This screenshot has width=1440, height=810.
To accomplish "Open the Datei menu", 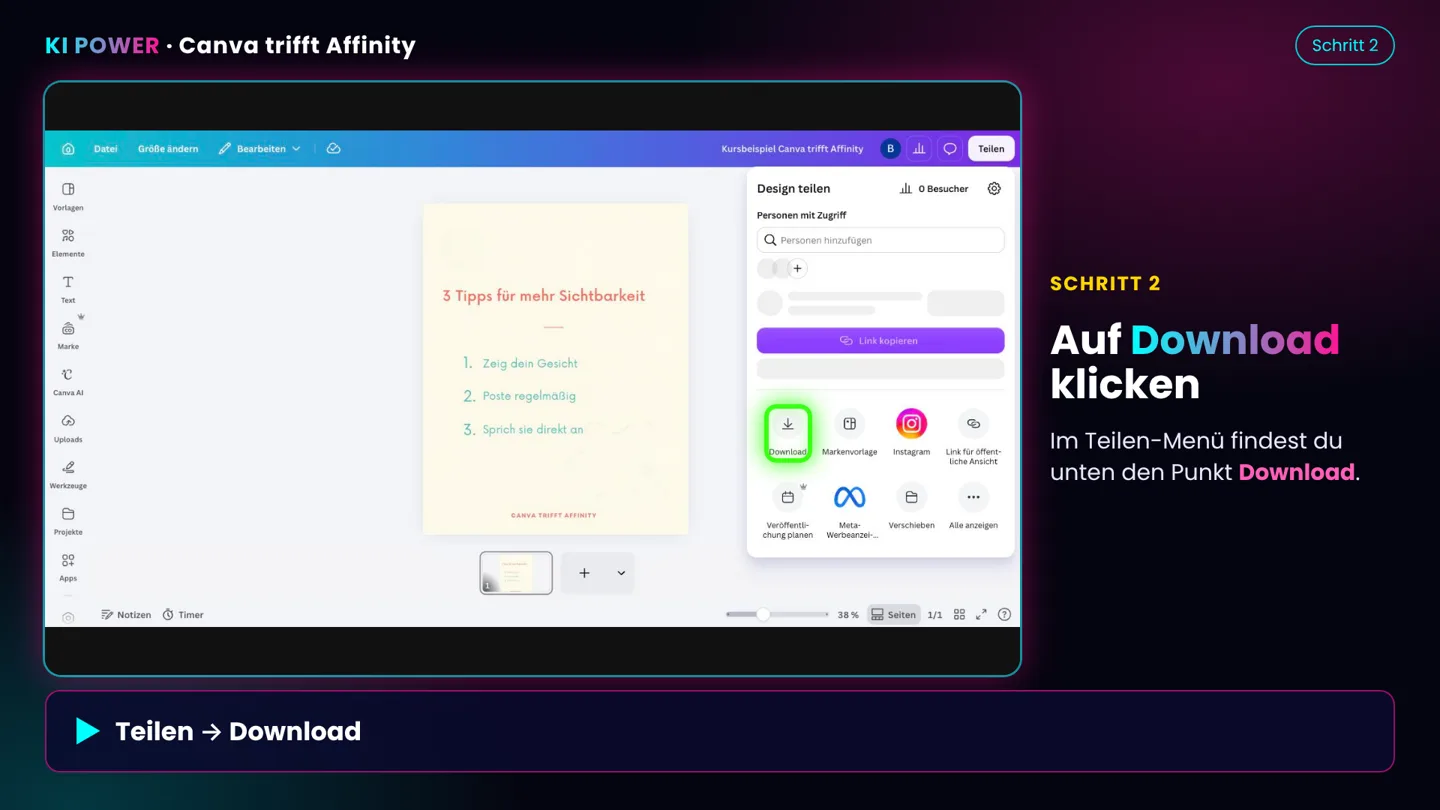I will tap(105, 149).
